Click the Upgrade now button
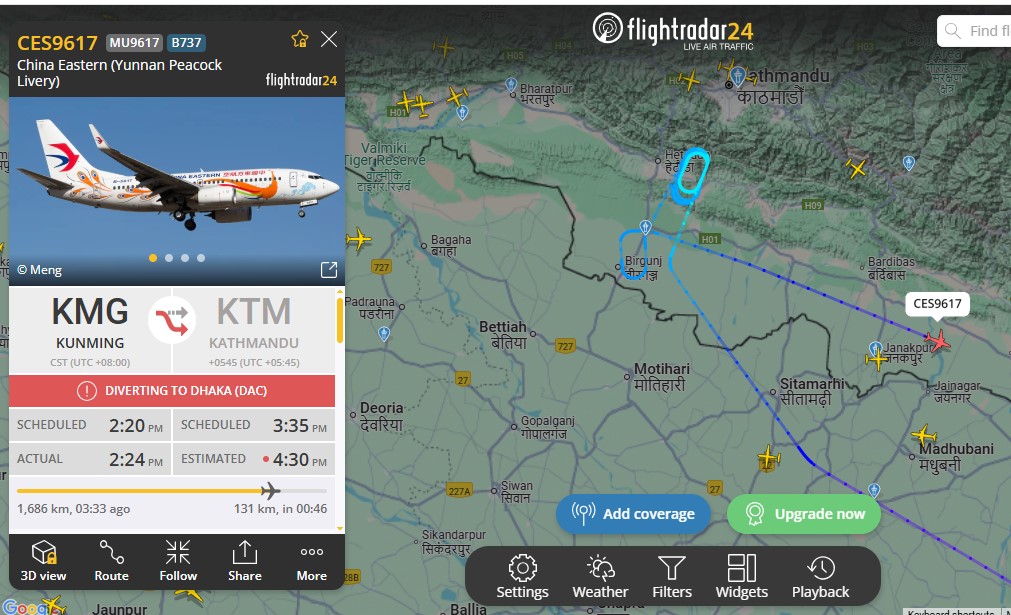This screenshot has width=1011, height=615. tap(803, 514)
